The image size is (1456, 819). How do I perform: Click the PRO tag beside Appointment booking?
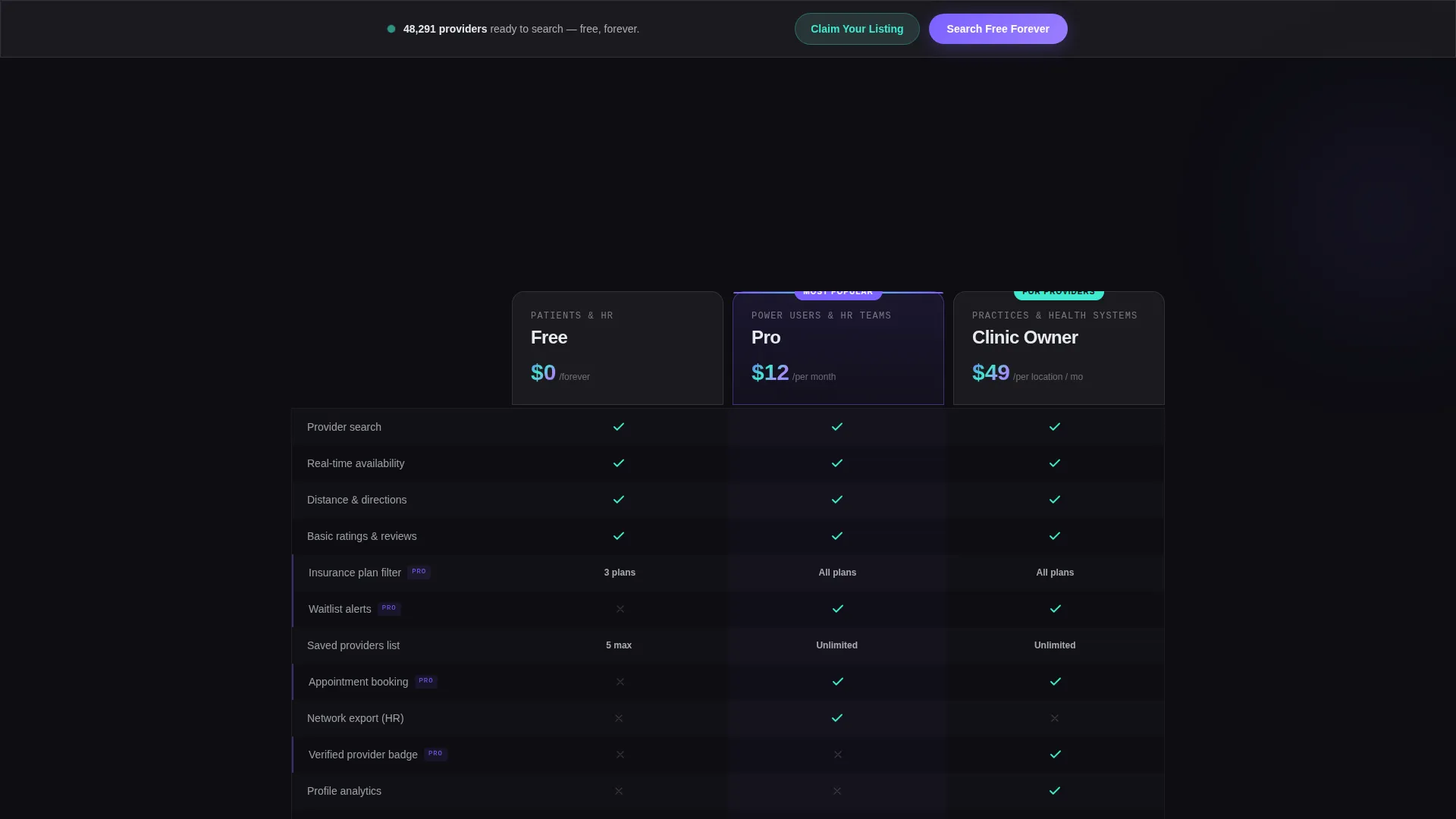[426, 681]
